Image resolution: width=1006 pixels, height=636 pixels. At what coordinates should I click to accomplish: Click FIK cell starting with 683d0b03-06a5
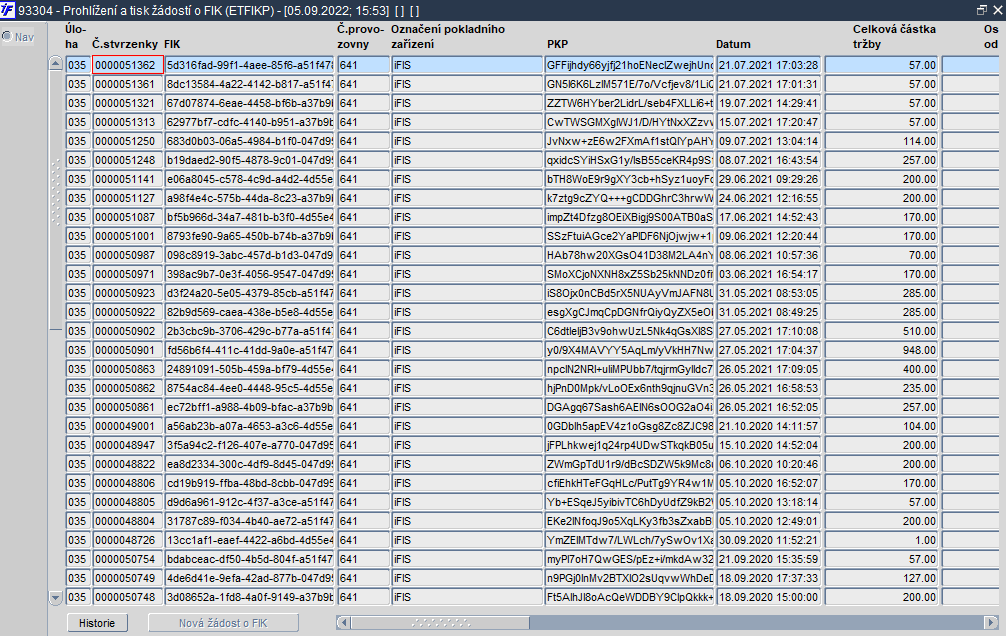point(250,141)
